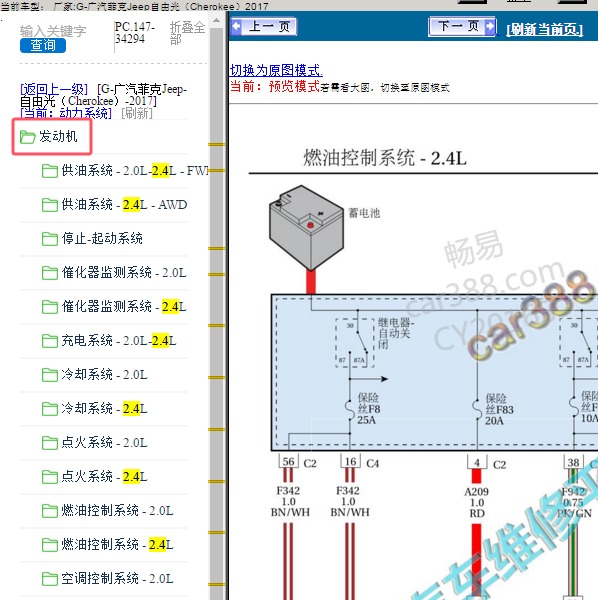Open folder icon for 冷却系统 2.4L
Image resolution: width=598 pixels, height=600 pixels.
[50, 409]
